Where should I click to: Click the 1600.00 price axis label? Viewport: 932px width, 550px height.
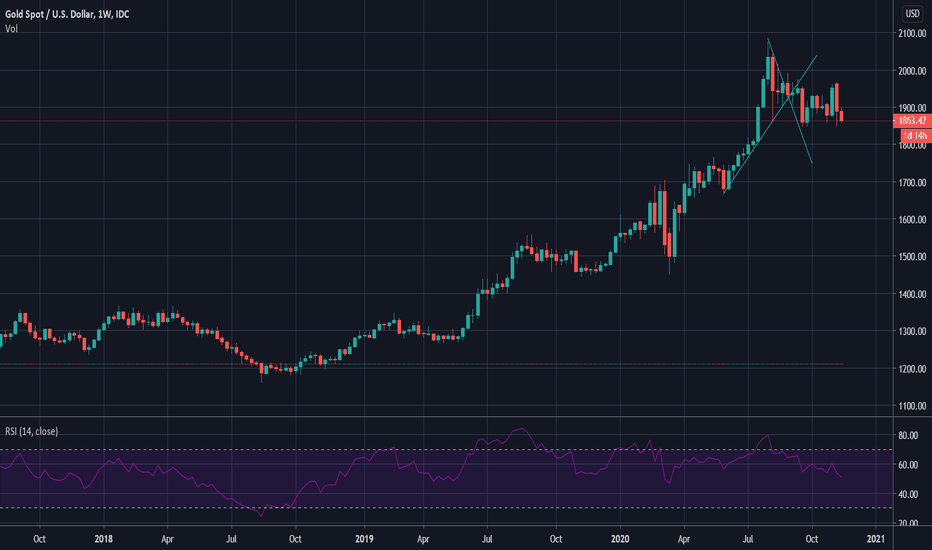(x=912, y=219)
